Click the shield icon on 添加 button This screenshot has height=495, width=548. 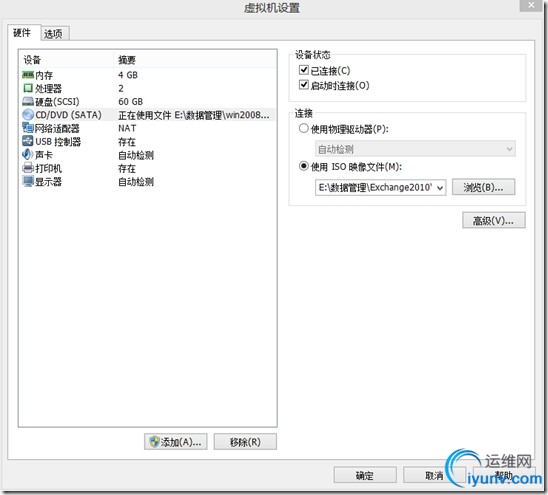154,442
